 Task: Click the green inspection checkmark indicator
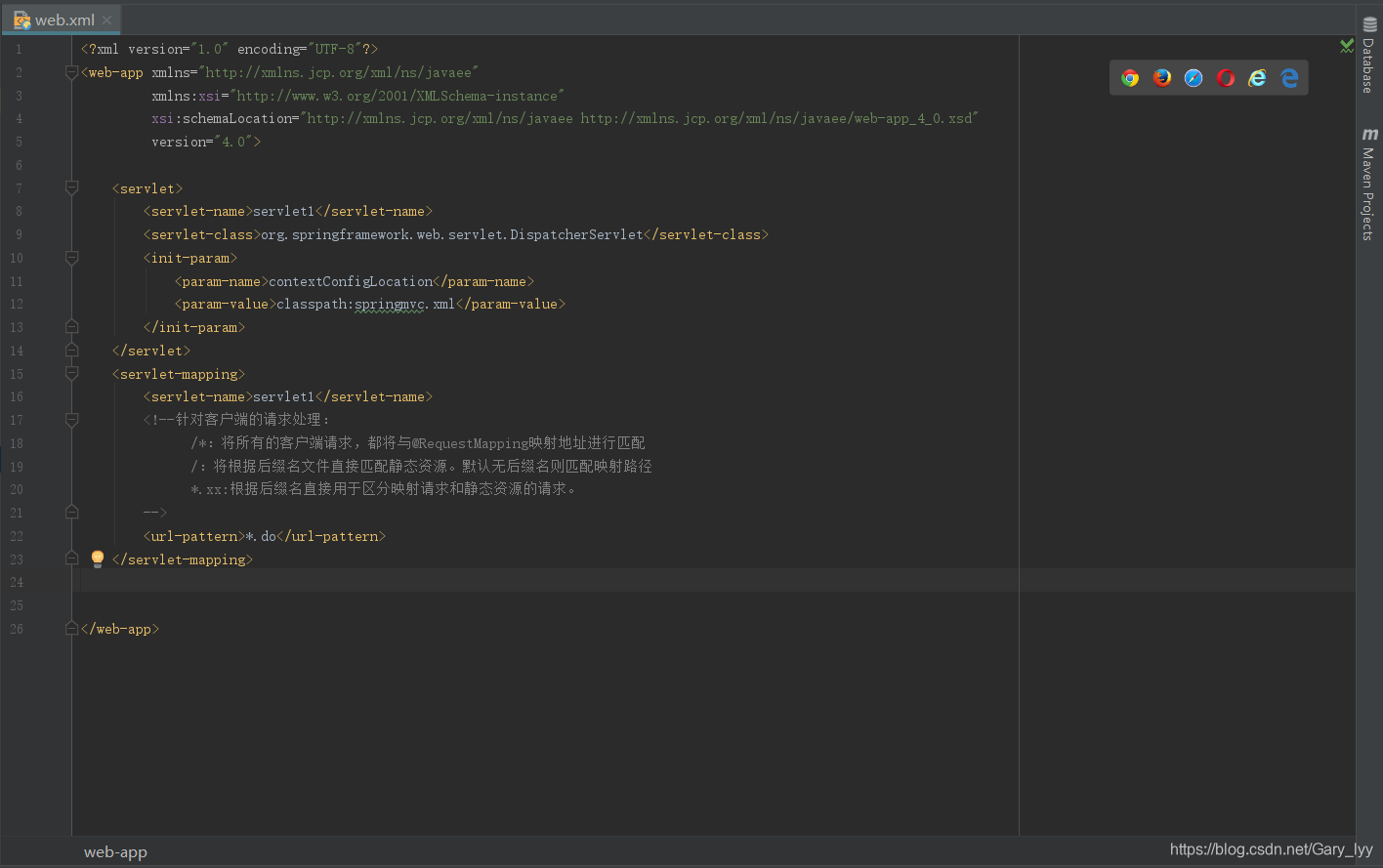pos(1347,46)
